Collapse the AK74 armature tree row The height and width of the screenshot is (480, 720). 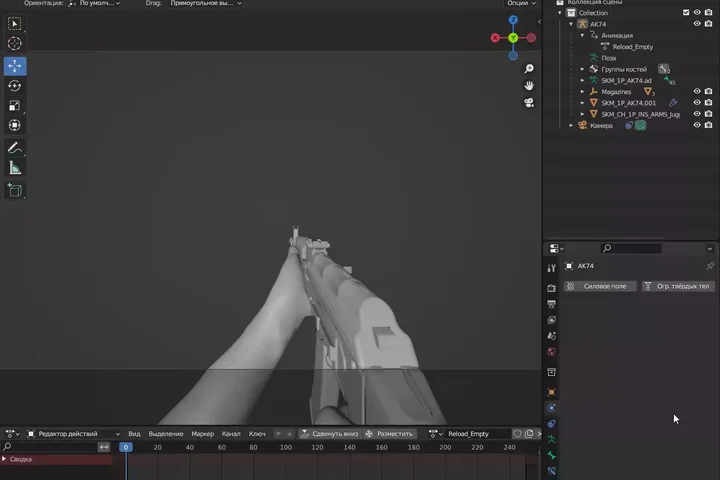click(x=571, y=24)
